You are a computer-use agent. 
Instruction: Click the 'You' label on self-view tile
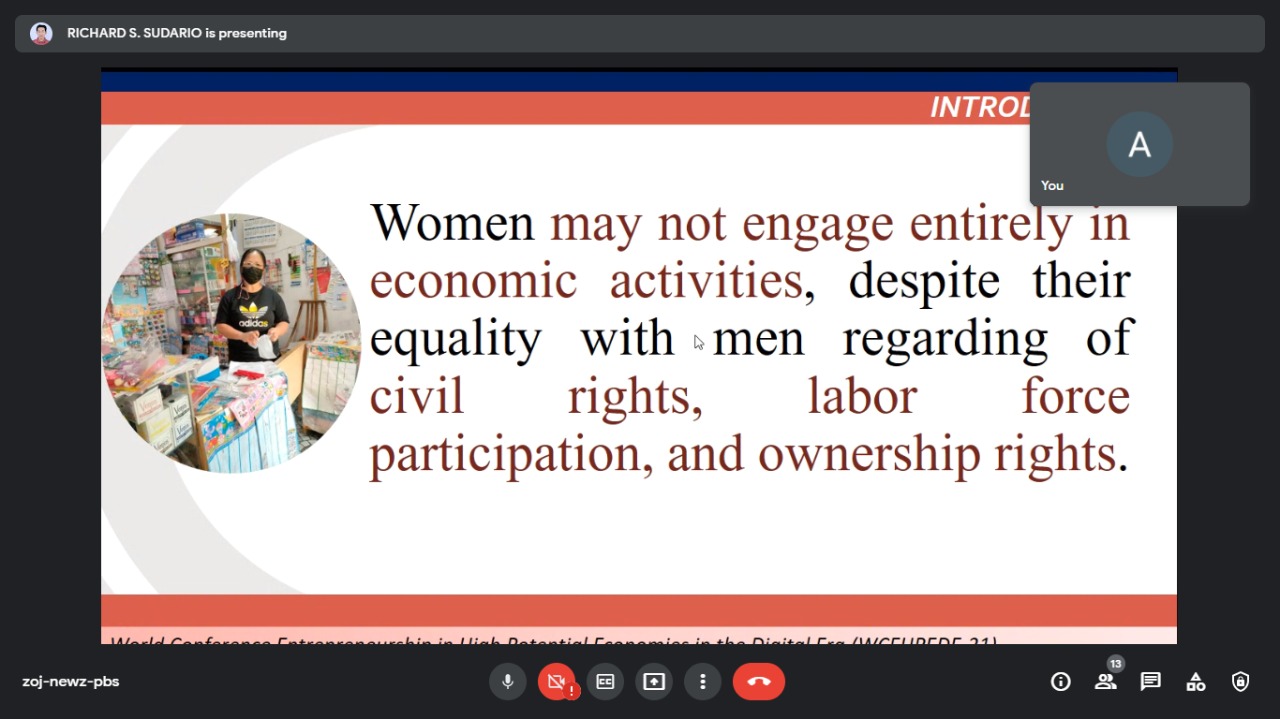pyautogui.click(x=1052, y=186)
